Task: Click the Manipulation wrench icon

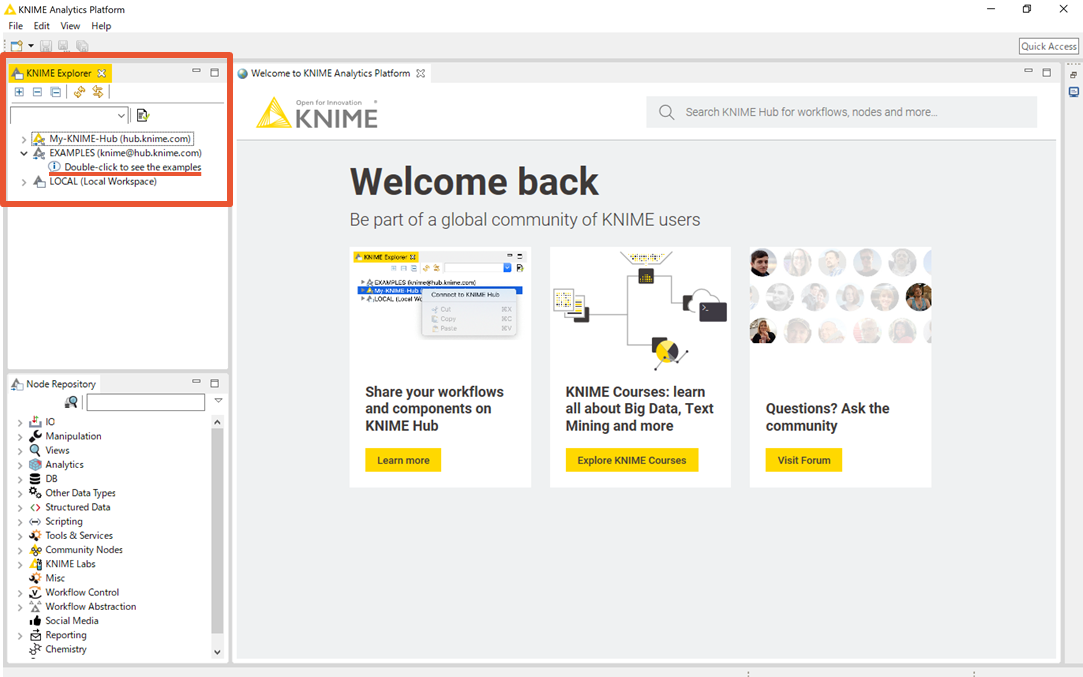Action: click(x=35, y=436)
